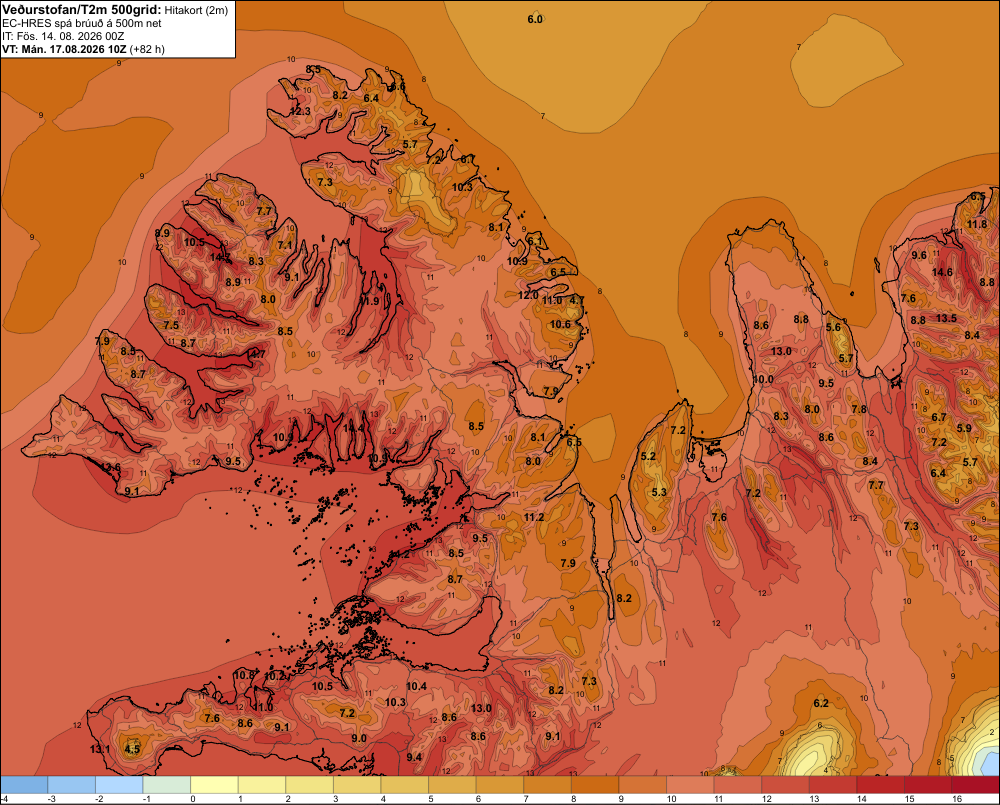
Task: Click the '5.6' temperature label
Action: 834,327
